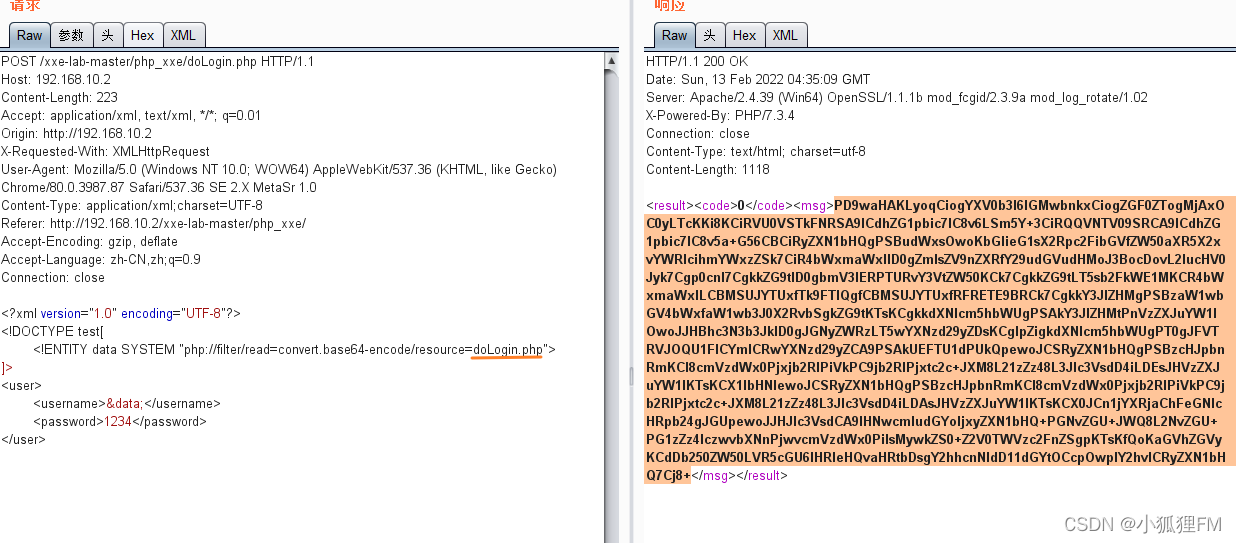Click the Origin header line
The width and height of the screenshot is (1236, 543).
click(x=77, y=134)
